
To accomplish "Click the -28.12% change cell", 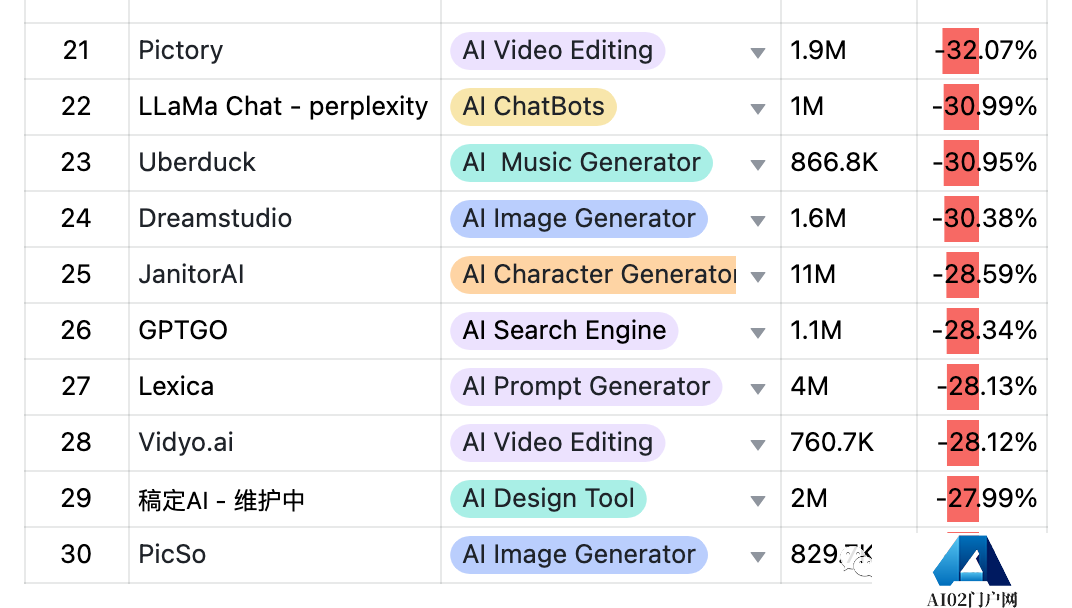I will pyautogui.click(x=982, y=444).
